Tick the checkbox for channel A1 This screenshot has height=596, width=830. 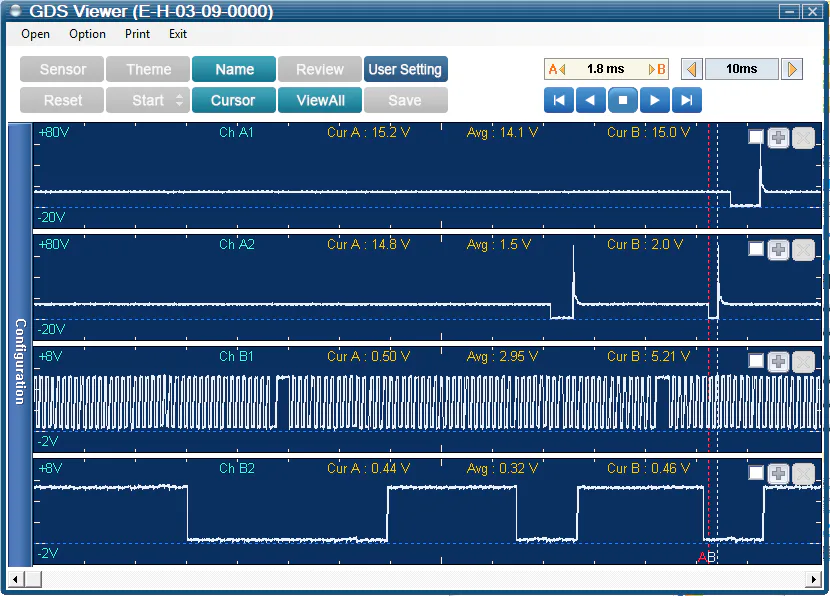point(756,138)
